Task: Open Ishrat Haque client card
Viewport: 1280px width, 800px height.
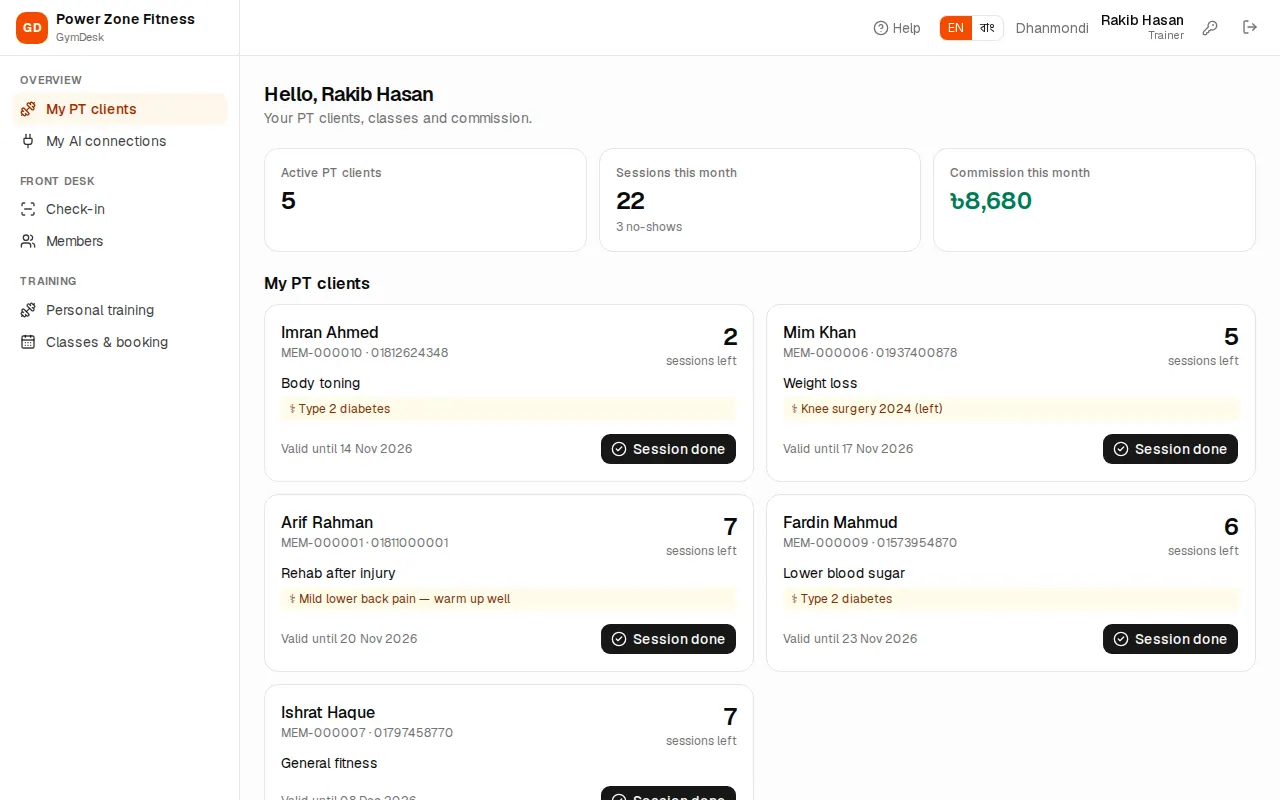Action: pos(509,742)
